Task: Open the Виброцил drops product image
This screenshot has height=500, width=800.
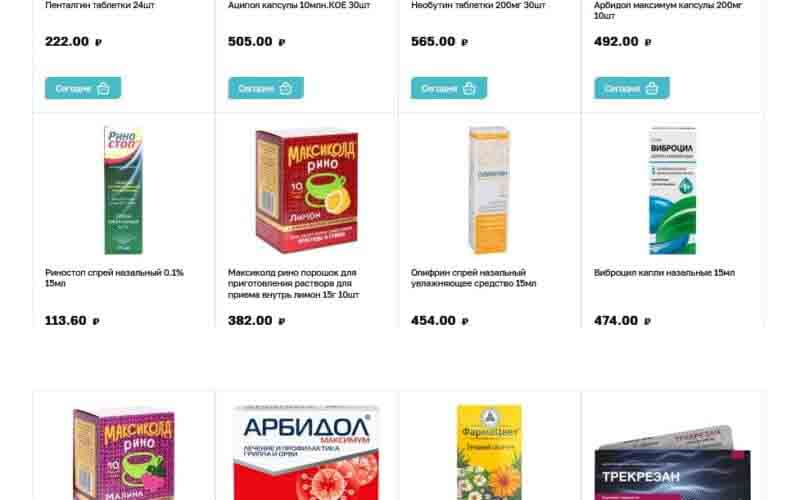Action: (672, 190)
